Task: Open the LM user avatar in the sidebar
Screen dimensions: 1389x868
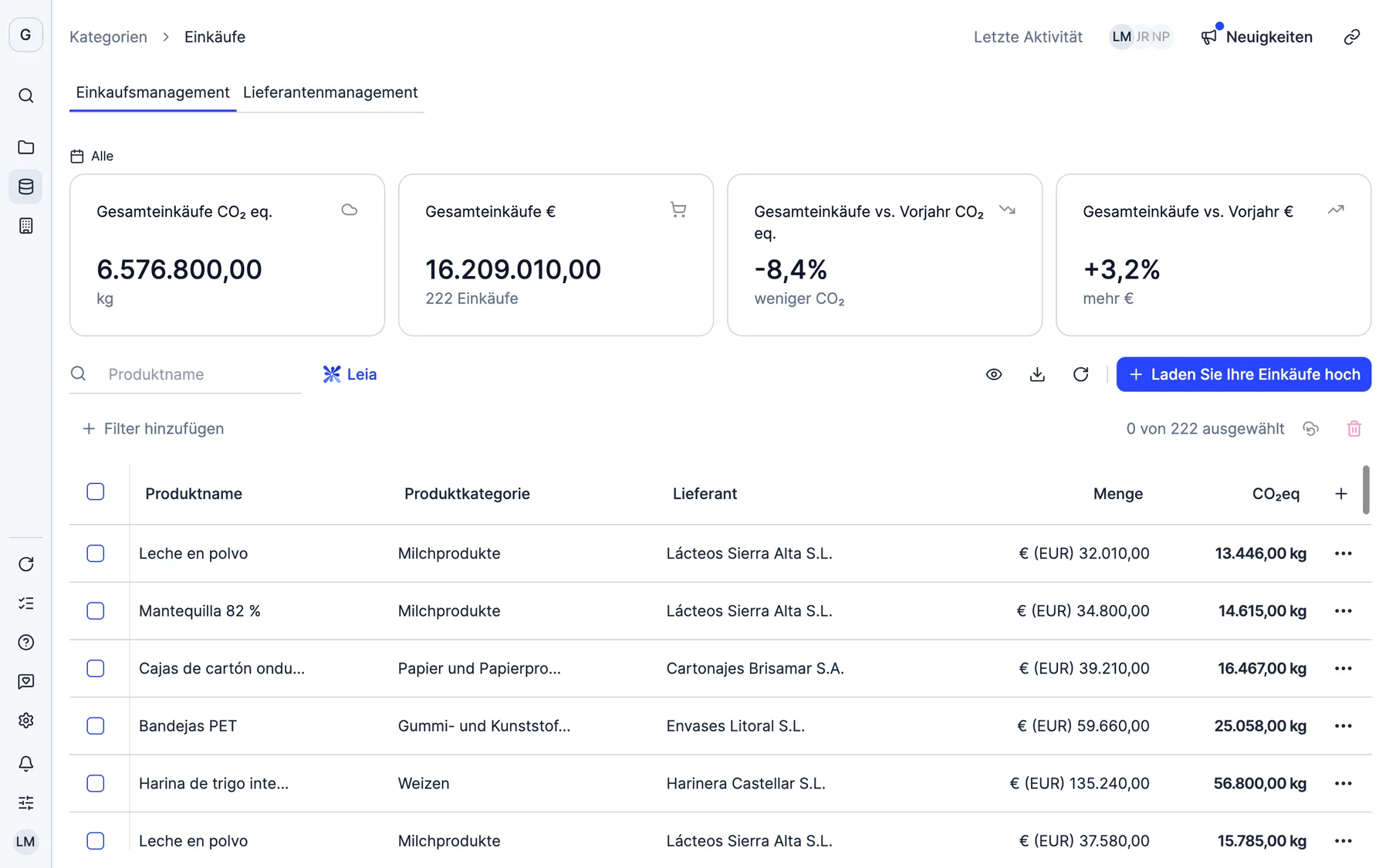Action: [25, 842]
